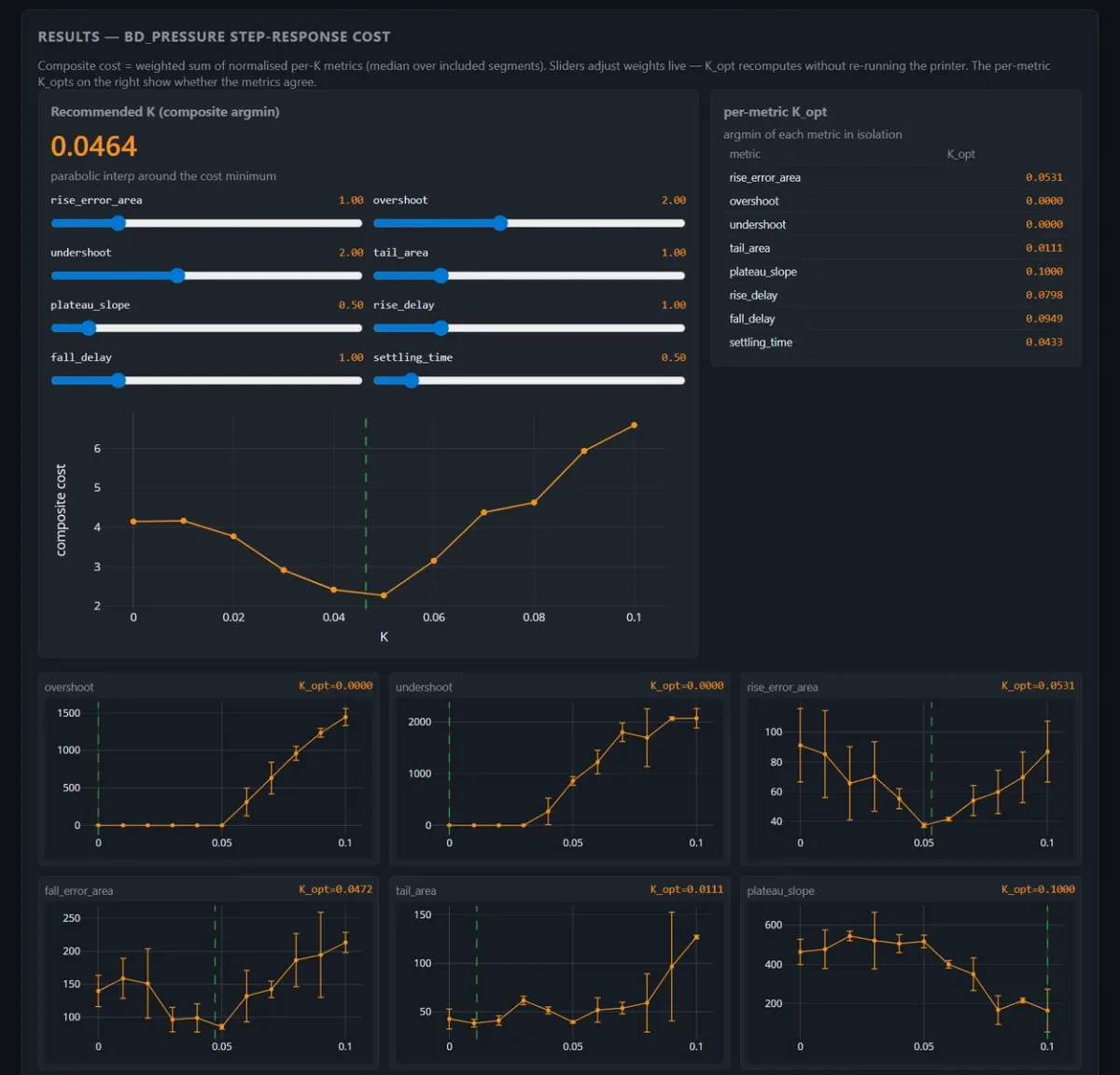Adjust the fall_delay weight slider
1120x1075 pixels.
[x=206, y=380]
